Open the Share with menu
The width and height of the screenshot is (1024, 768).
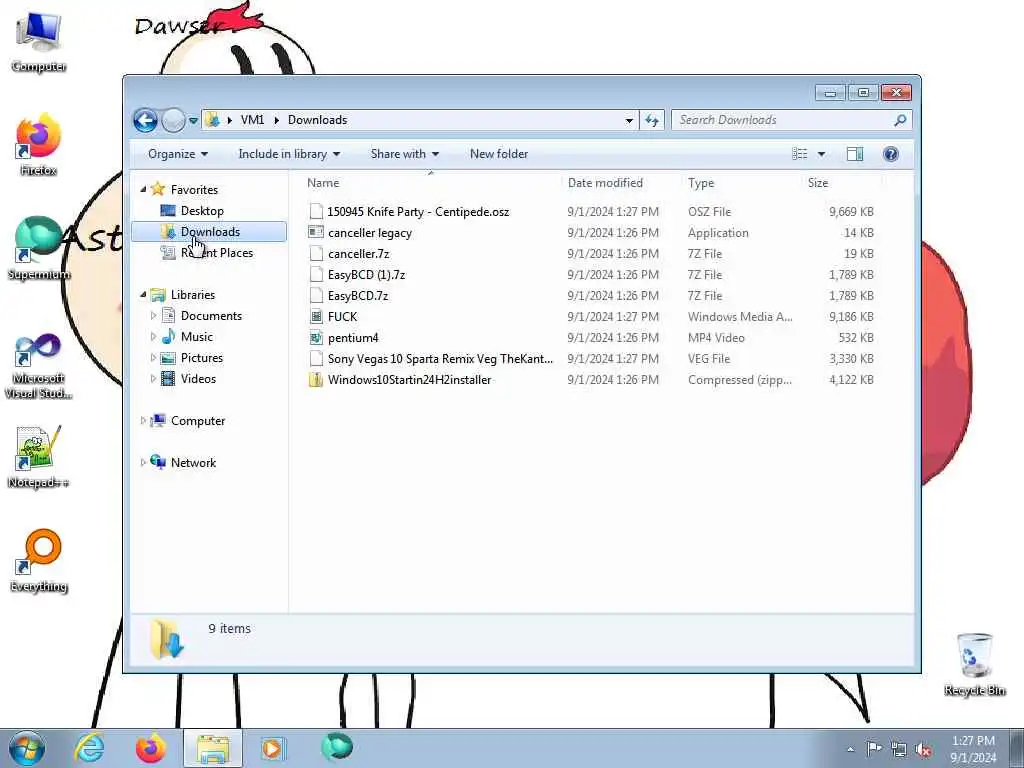click(x=404, y=154)
